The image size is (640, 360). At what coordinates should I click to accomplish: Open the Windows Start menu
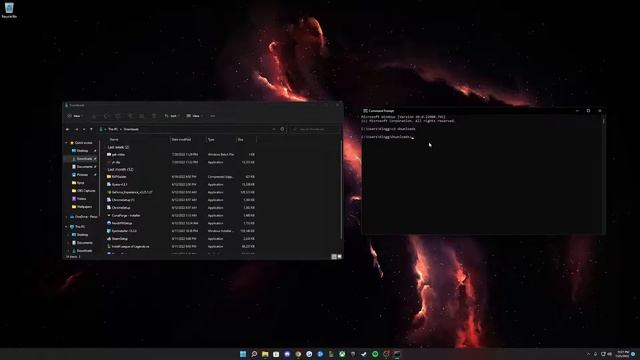pos(243,354)
